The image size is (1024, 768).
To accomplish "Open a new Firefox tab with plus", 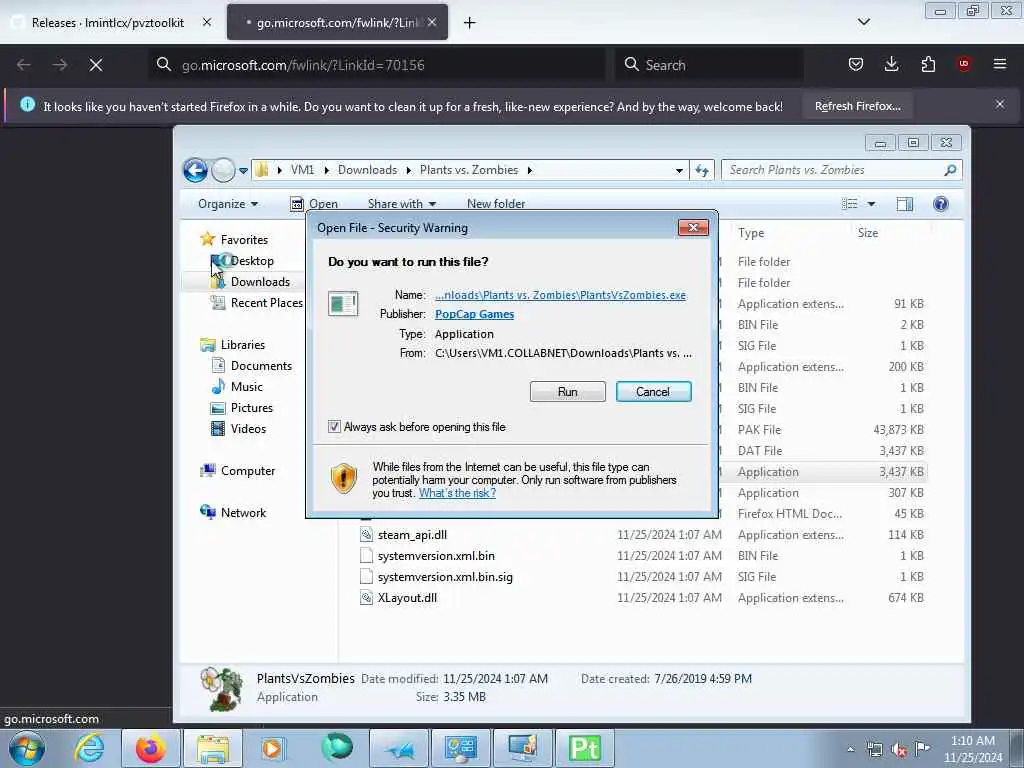I will [470, 23].
